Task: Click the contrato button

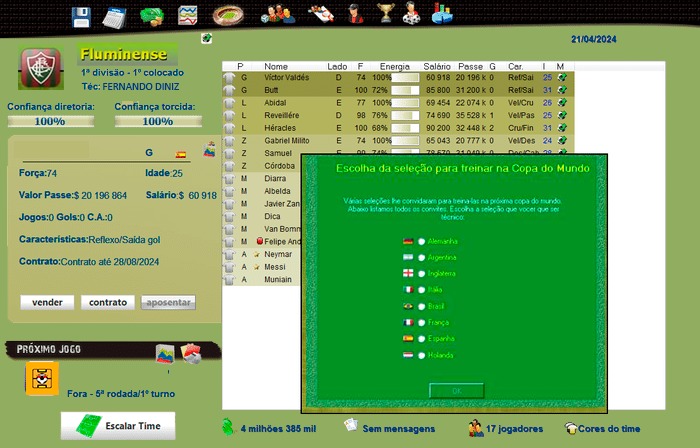Action: (x=108, y=303)
